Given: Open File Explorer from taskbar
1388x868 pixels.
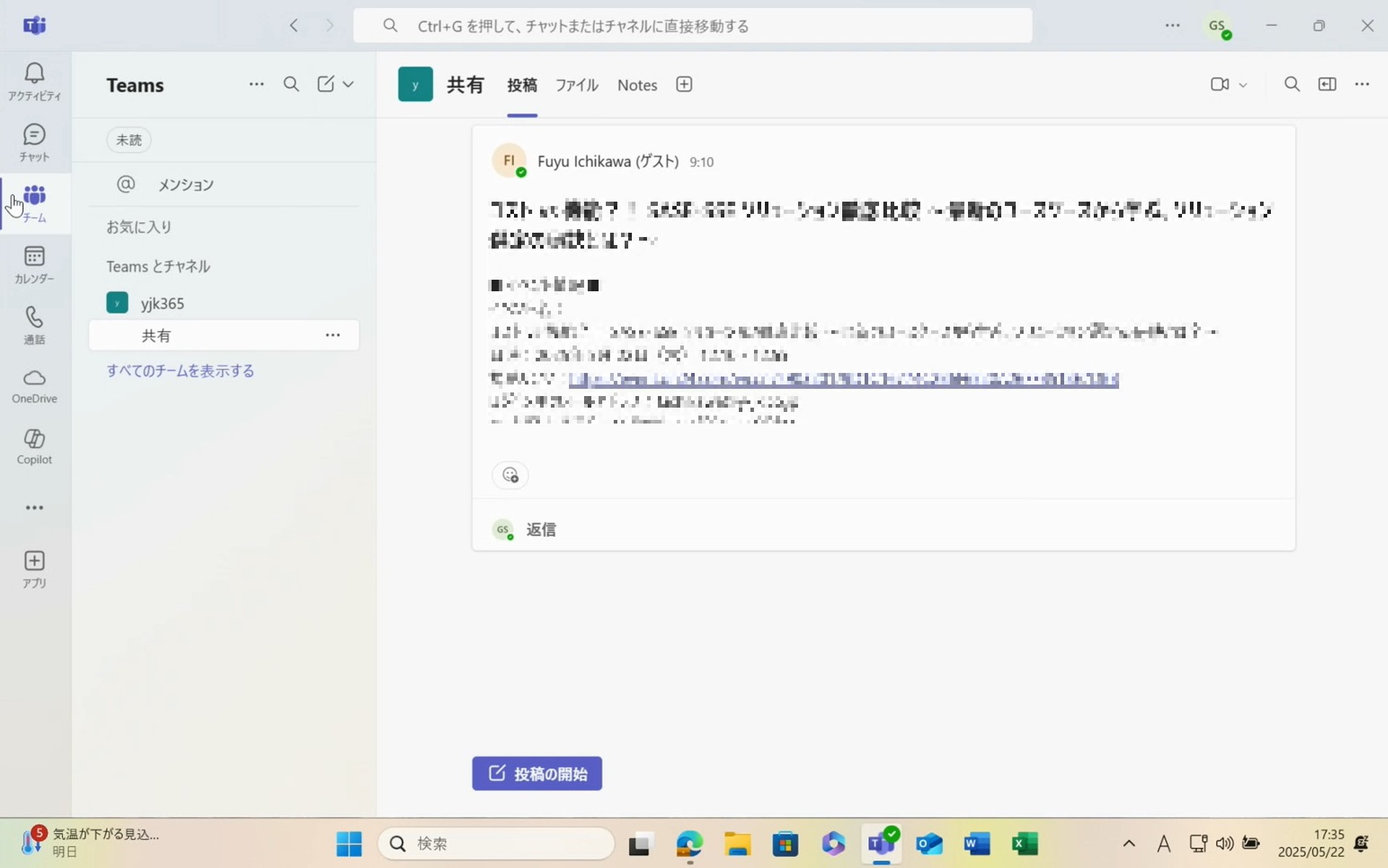Looking at the screenshot, I should click(x=737, y=843).
